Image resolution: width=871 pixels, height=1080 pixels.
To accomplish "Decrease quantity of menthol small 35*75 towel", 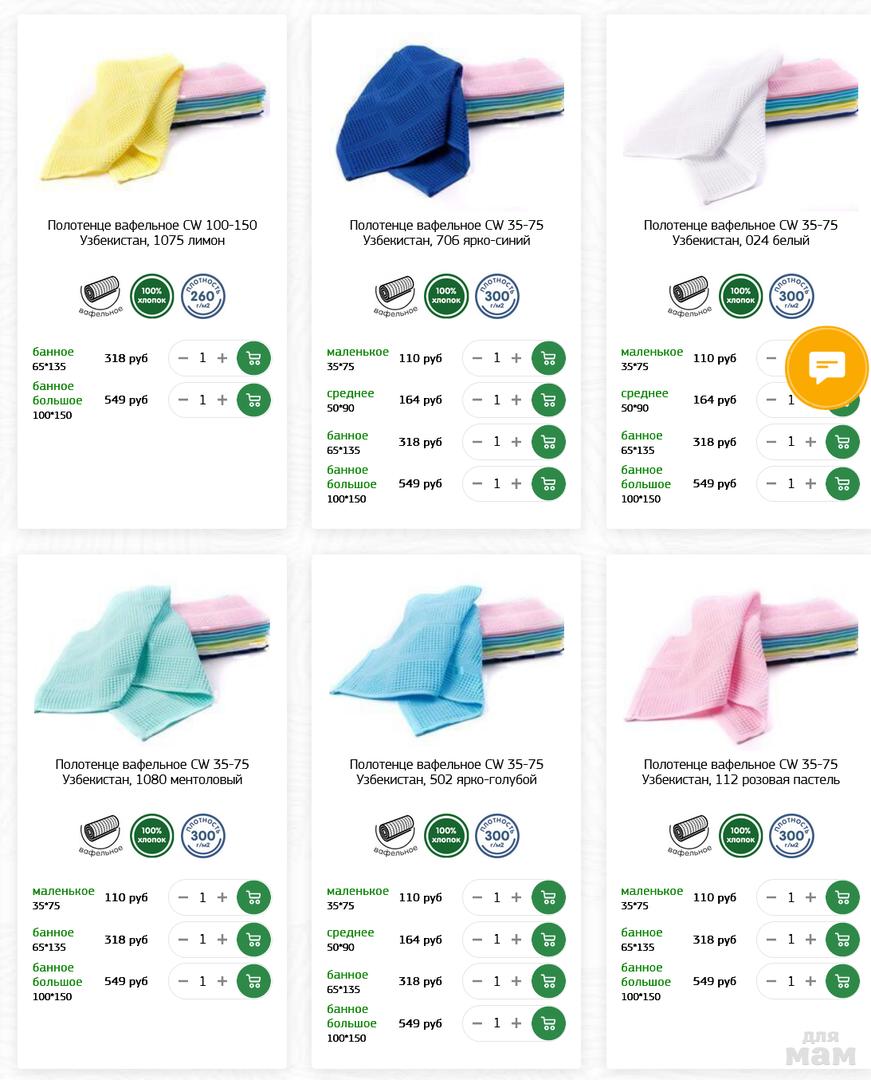I will click(x=183, y=897).
